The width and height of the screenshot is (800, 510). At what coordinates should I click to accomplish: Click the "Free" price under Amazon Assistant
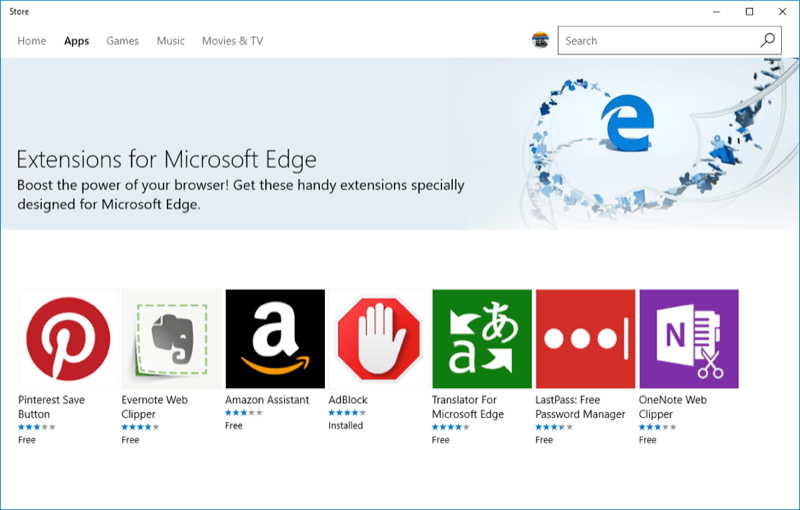click(234, 425)
